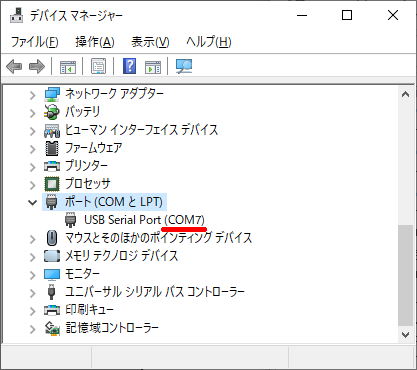Expand the ヒューマン インターフェイス デバイス node

(33, 131)
